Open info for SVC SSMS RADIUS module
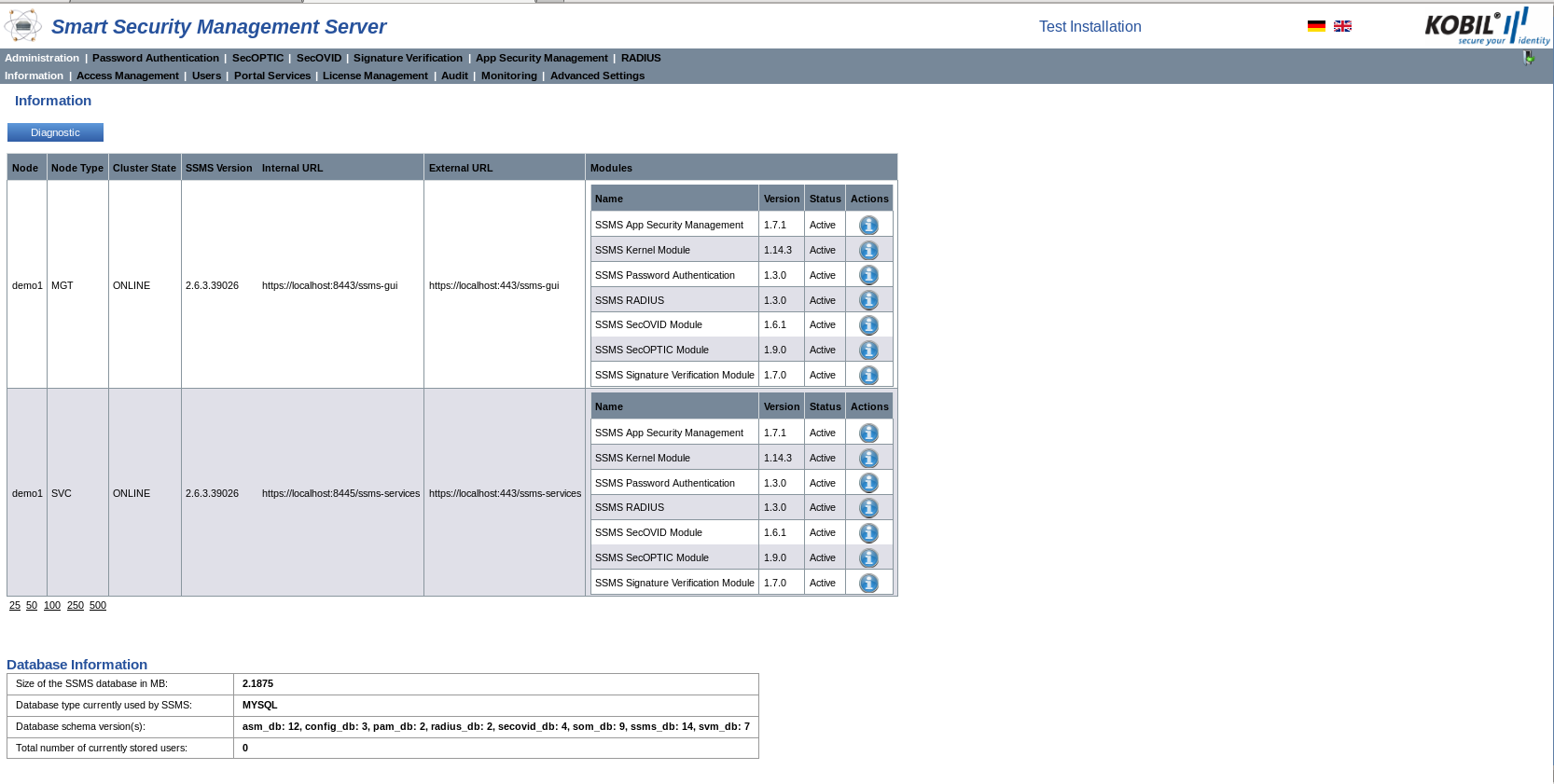Viewport: 1554px width, 784px height. pos(868,508)
